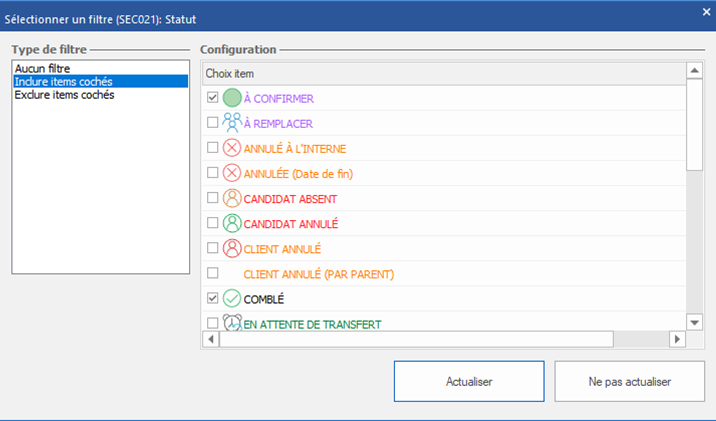The height and width of the screenshot is (421, 716).
Task: Uncheck the À CONFIRMER checkbox
Action: point(212,99)
